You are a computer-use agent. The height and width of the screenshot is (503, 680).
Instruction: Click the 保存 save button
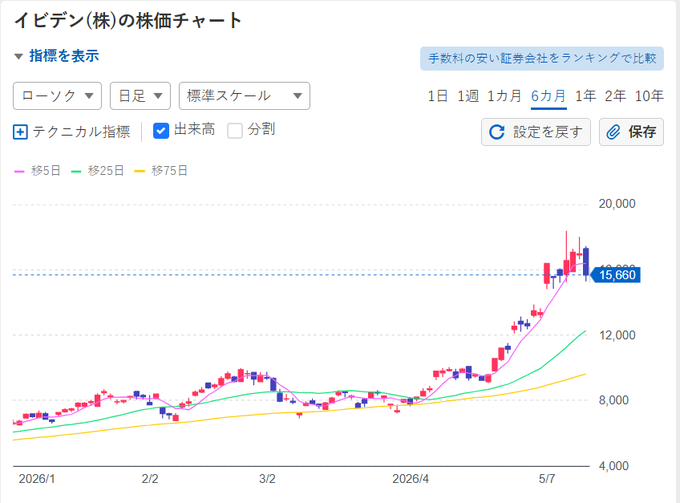631,132
